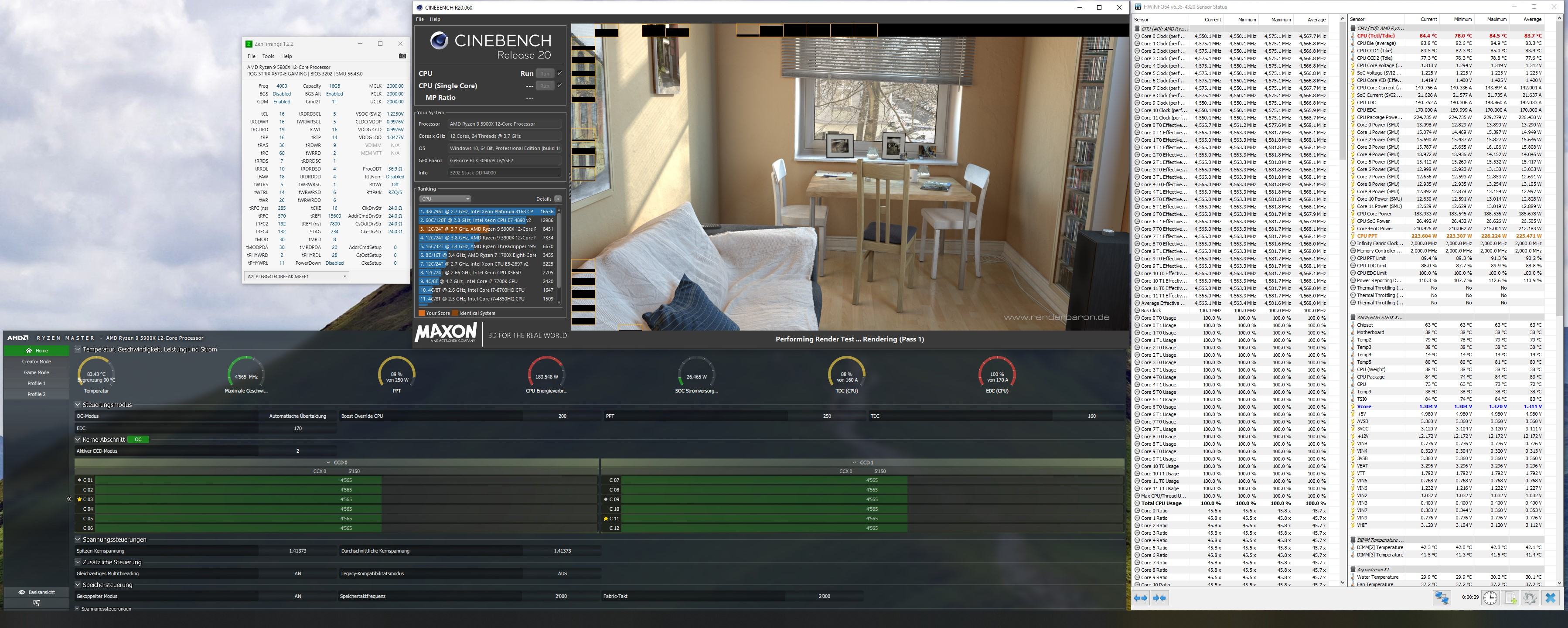Open Cinebench Ranking CPU dropdown
1568x628 pixels.
(445, 199)
